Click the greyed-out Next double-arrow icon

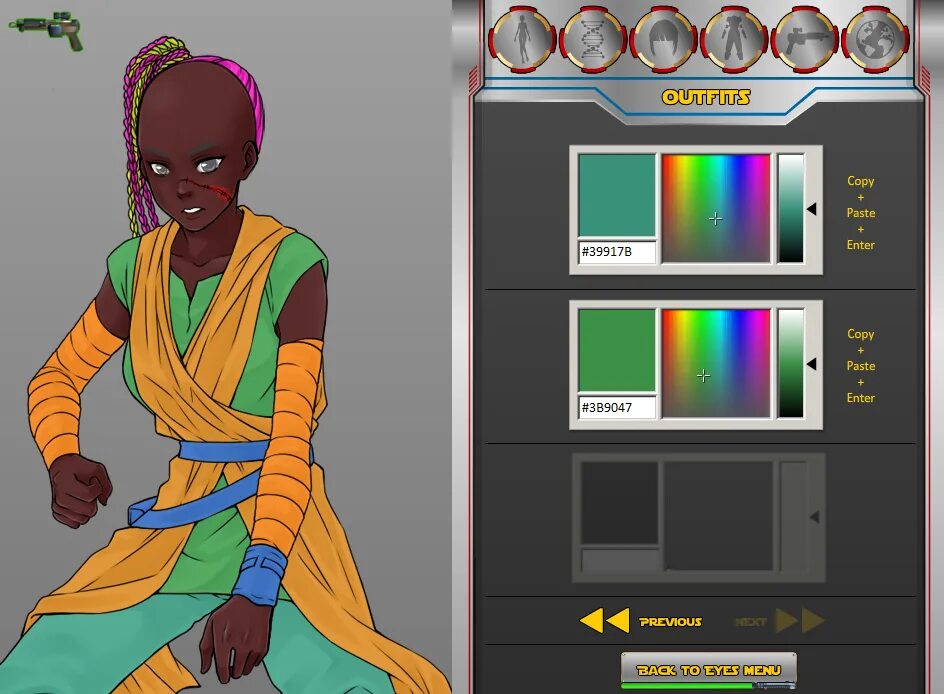click(800, 621)
